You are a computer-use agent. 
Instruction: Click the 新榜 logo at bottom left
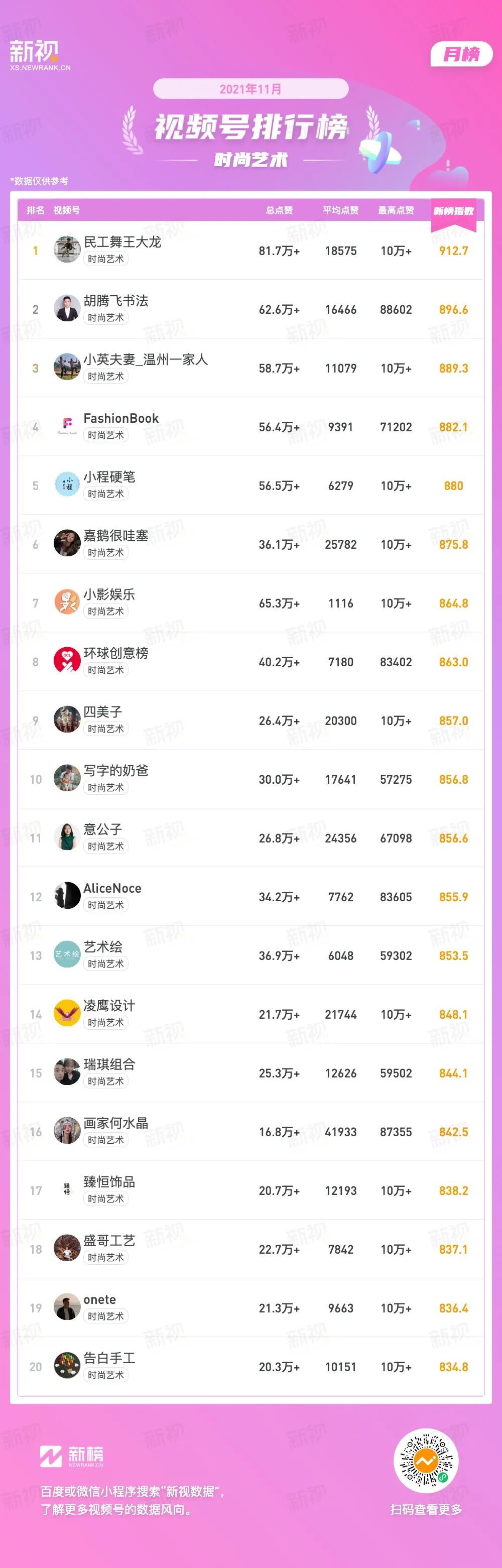click(x=72, y=1456)
